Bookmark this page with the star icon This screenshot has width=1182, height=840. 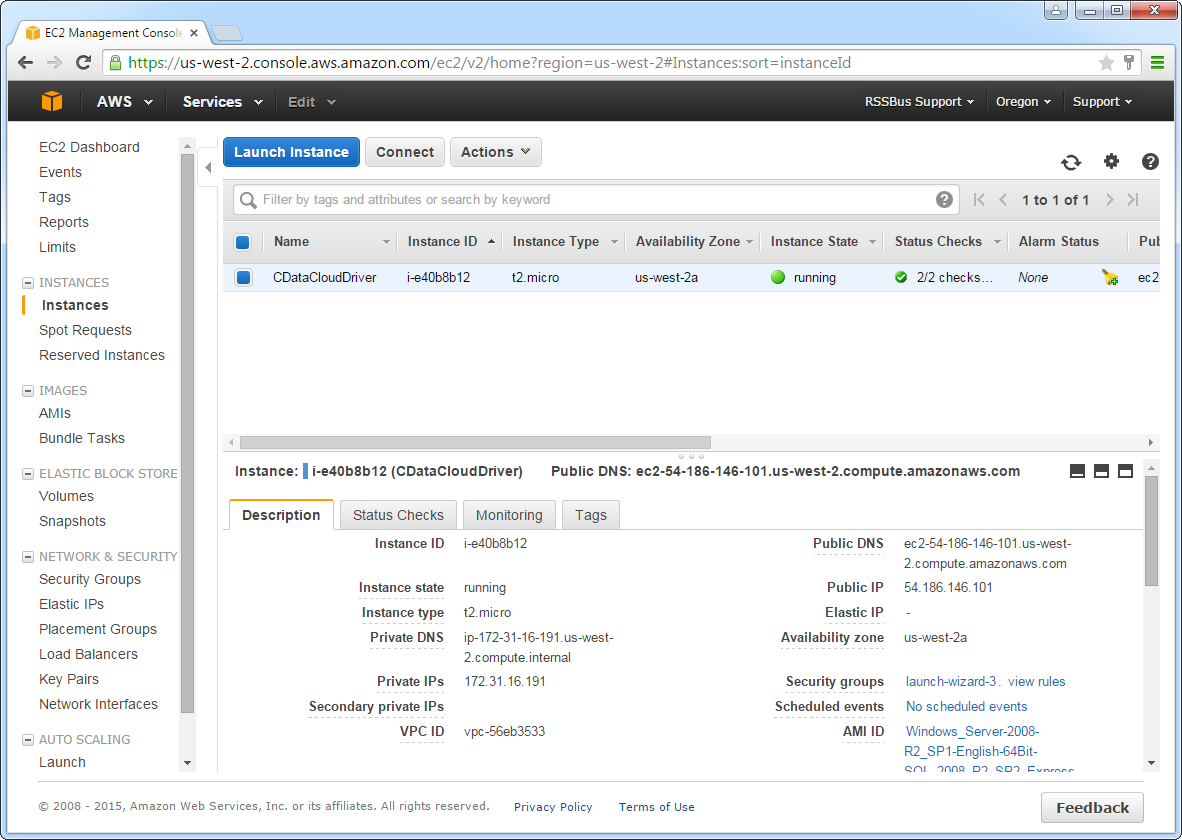[1106, 63]
